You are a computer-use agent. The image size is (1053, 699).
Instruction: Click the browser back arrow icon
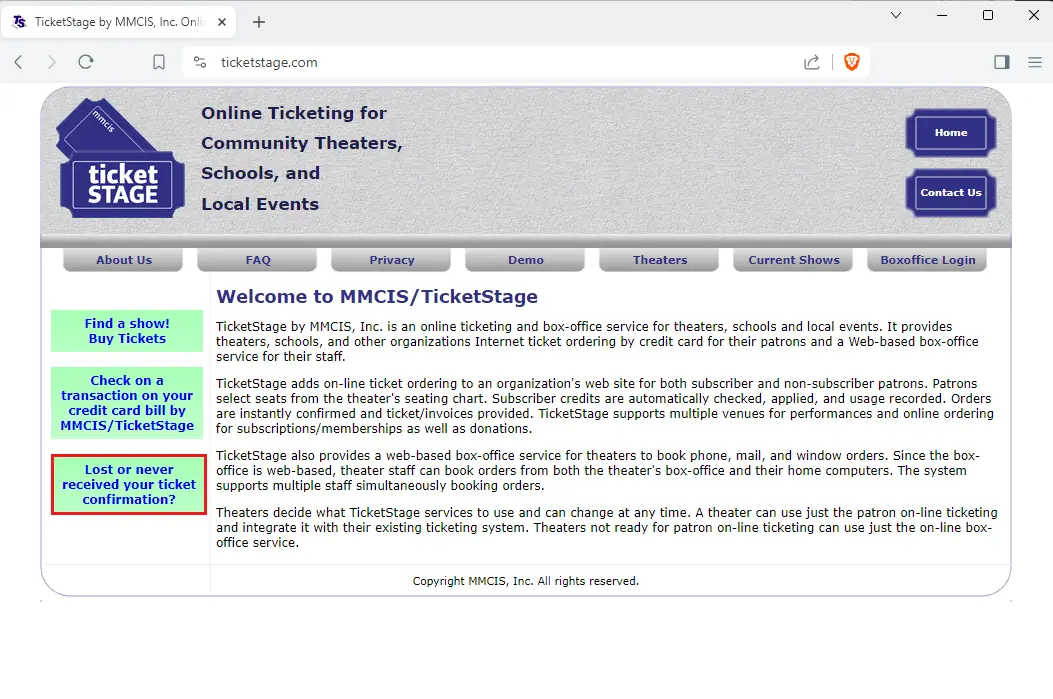pyautogui.click(x=19, y=62)
